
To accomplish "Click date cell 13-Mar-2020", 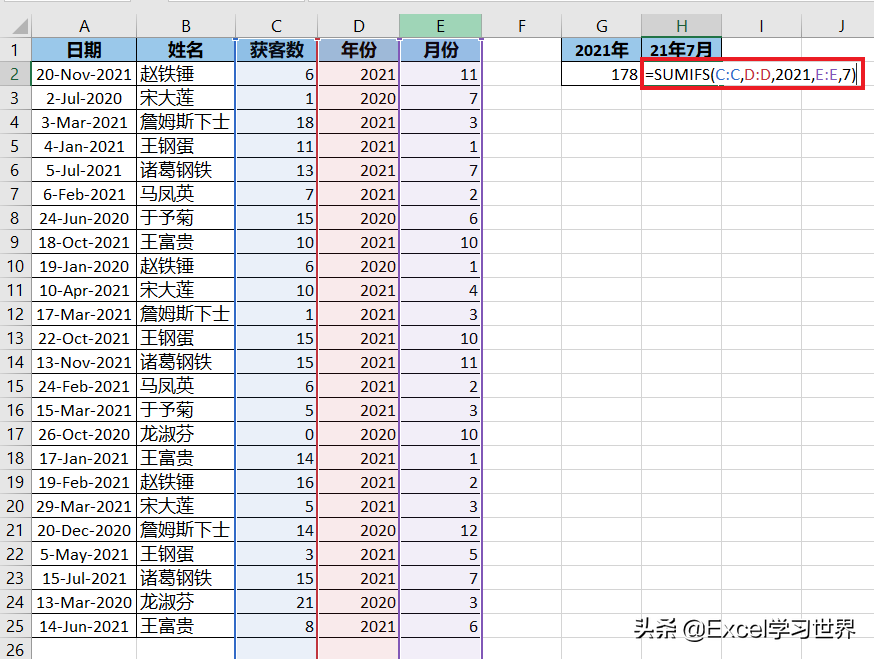I will pyautogui.click(x=84, y=602).
